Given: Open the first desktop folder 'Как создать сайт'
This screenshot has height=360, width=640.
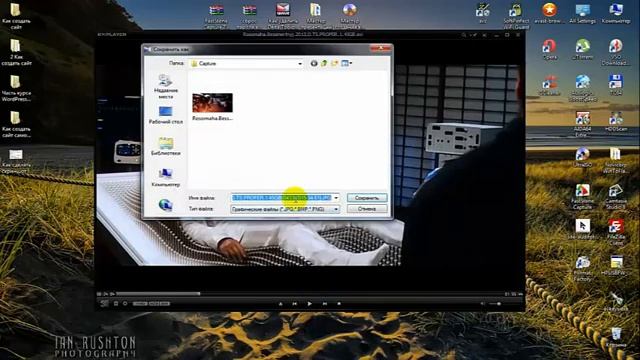Looking at the screenshot, I should coord(16,16).
